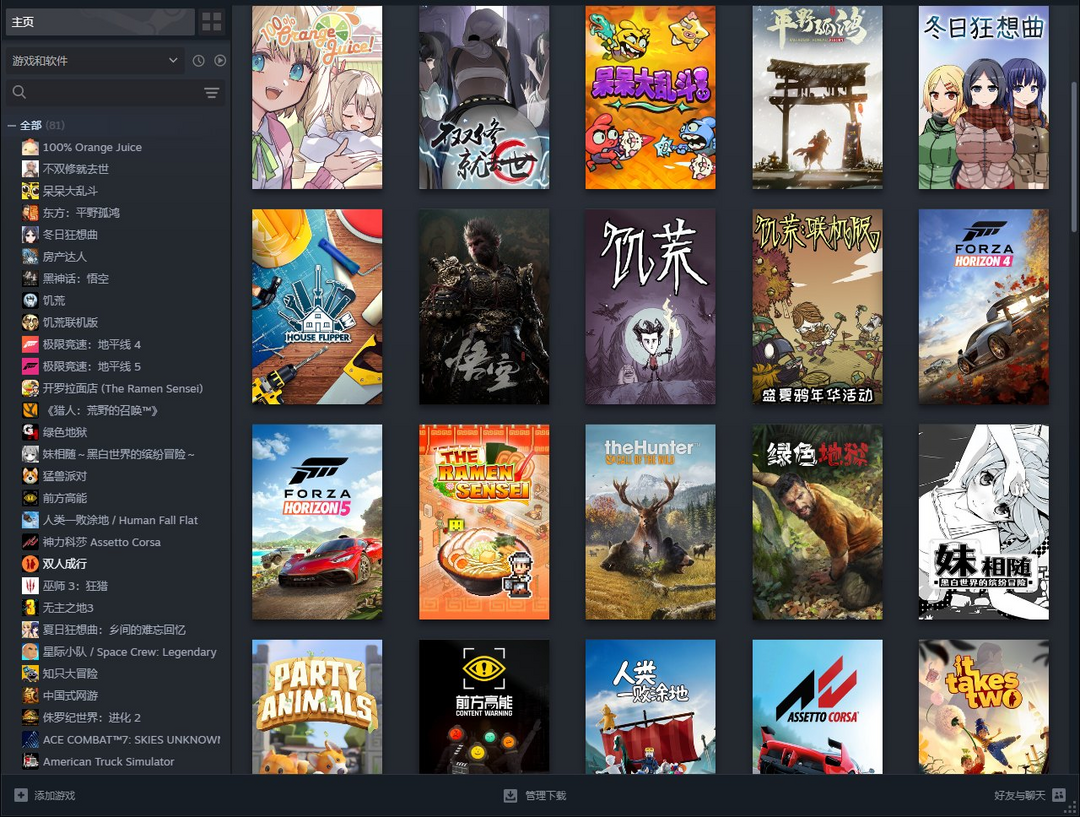Select 开罗拉面店 (The Ramen Sensei) in list

(123, 389)
